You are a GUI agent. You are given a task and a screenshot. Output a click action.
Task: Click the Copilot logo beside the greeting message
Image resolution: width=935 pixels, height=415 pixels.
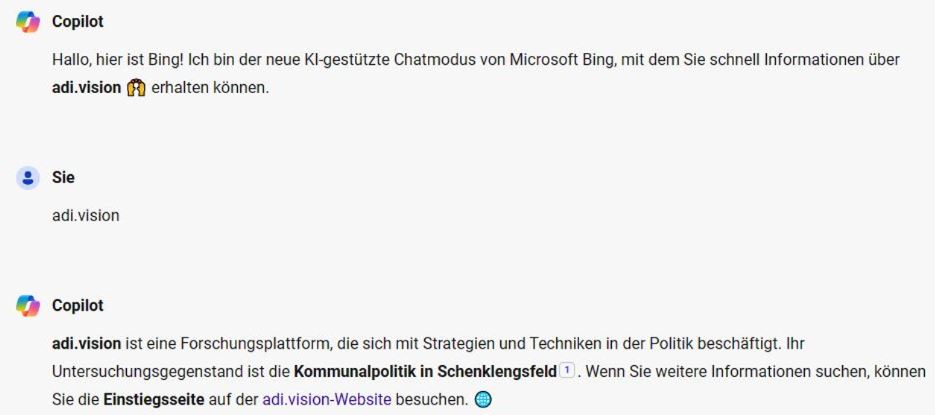coord(28,21)
